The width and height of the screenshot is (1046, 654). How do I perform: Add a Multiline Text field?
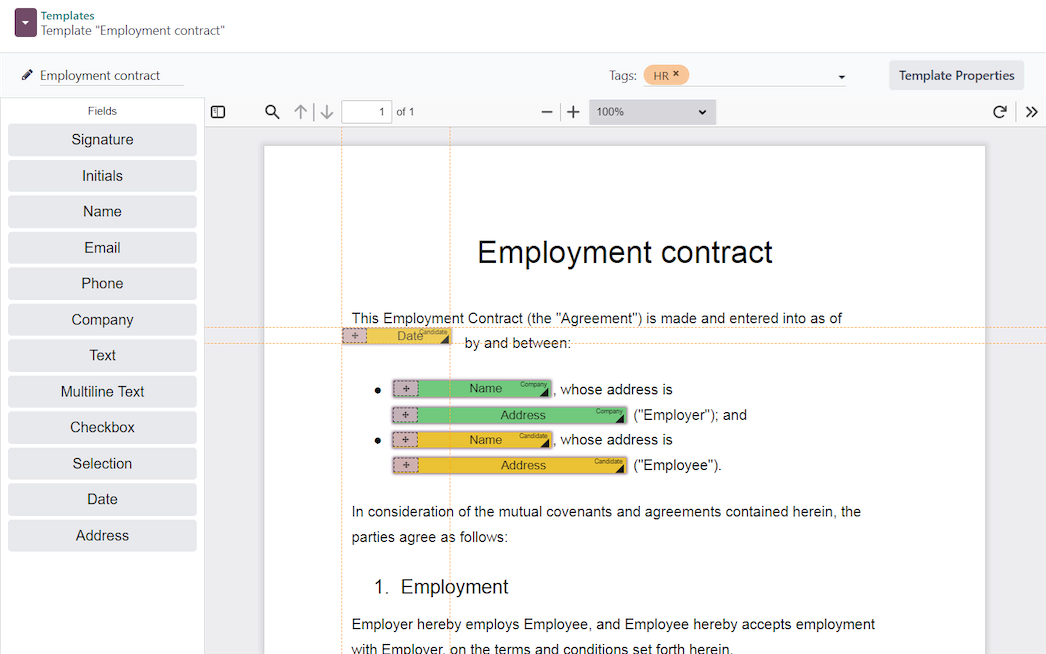coord(101,391)
